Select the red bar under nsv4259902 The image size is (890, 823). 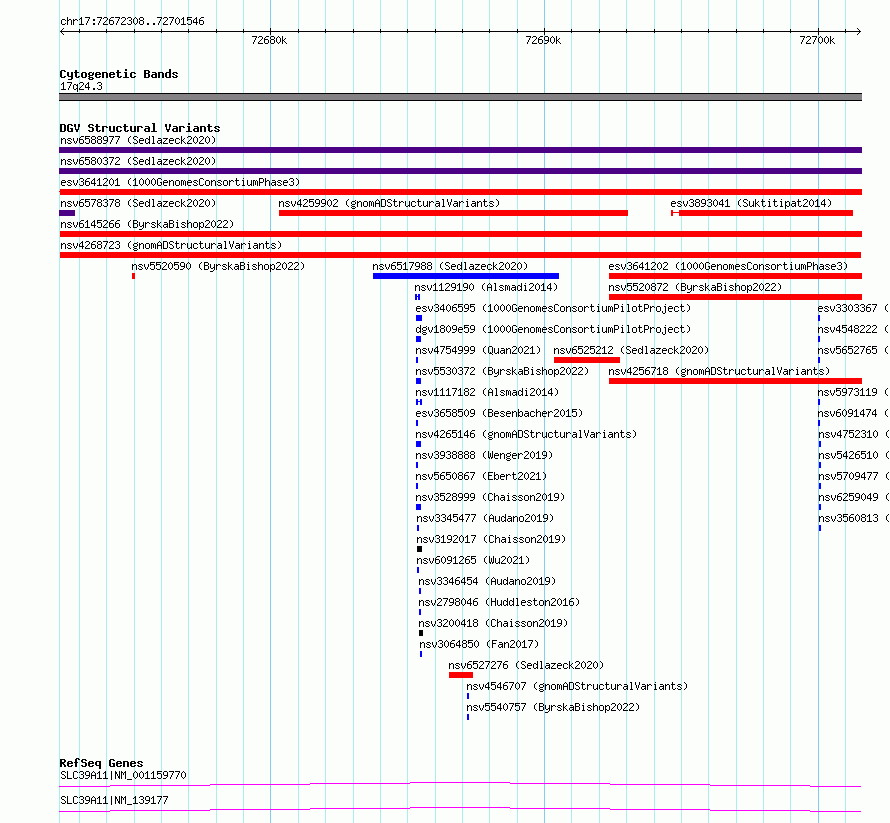coord(453,213)
